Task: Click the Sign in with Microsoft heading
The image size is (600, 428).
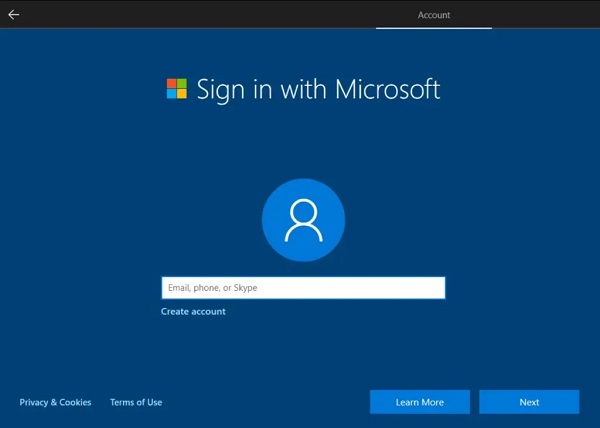Action: pyautogui.click(x=317, y=89)
